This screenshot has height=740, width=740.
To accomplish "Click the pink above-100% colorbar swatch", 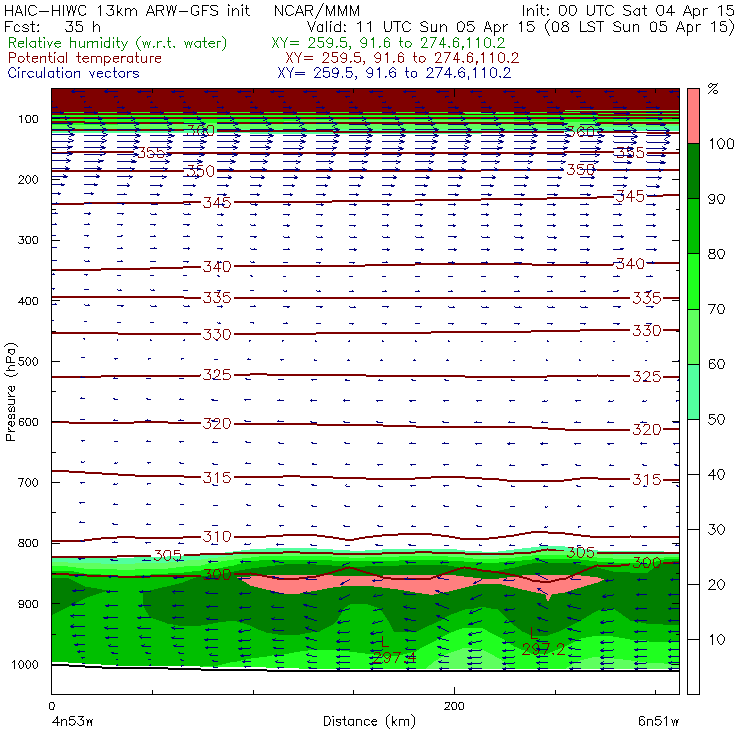I will [693, 116].
